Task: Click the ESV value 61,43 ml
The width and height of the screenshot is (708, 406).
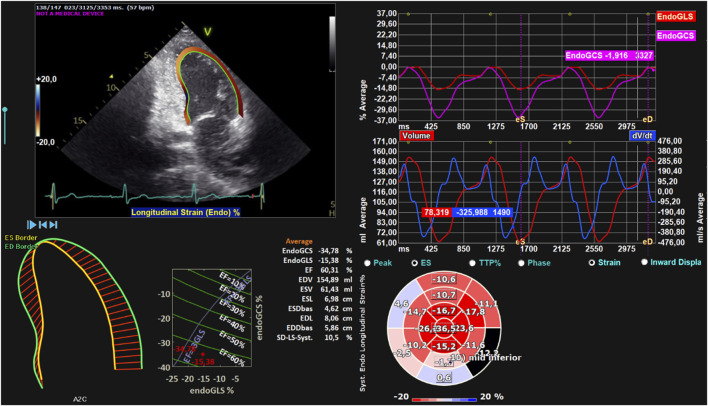Action: pos(331,289)
